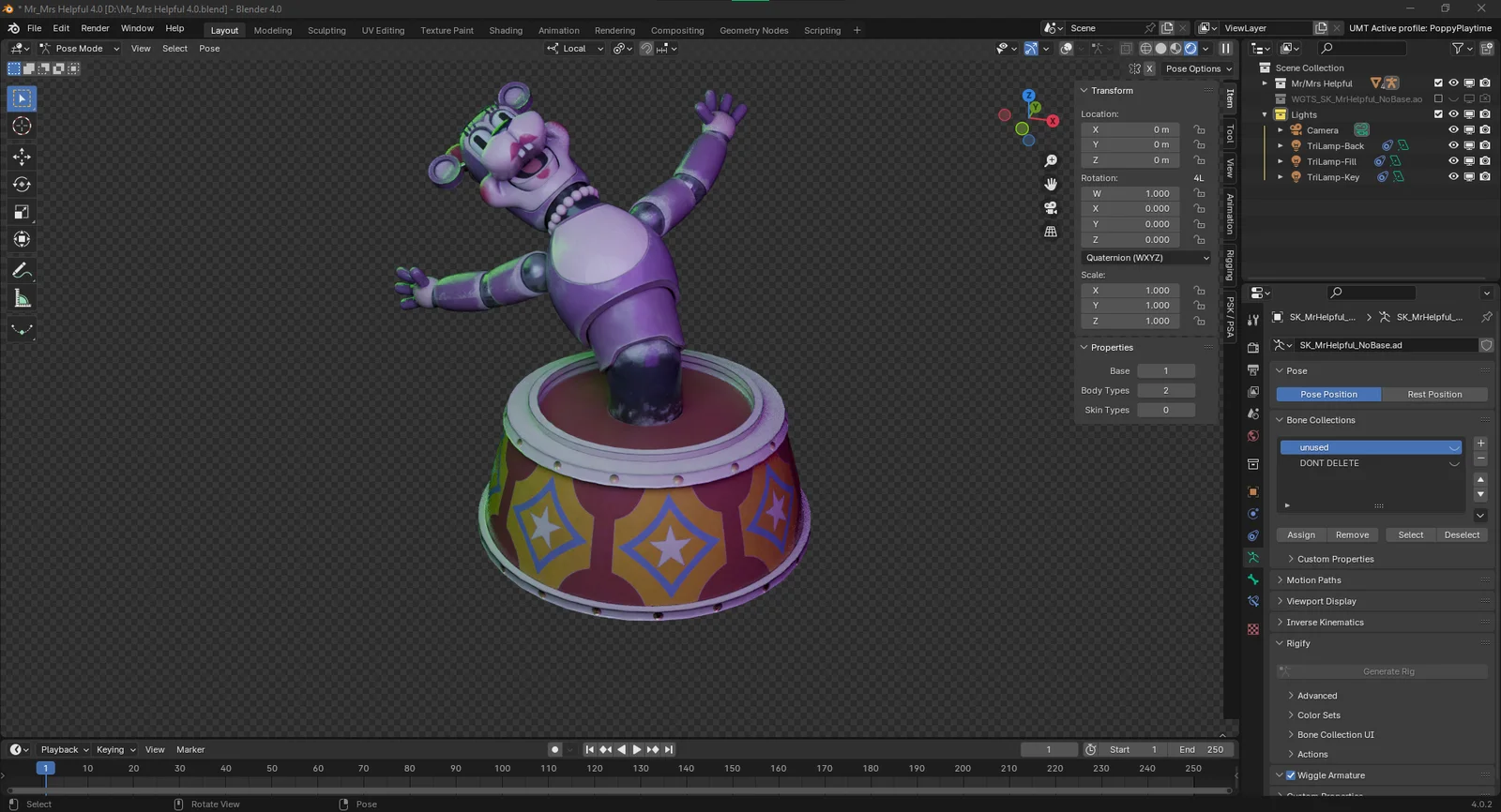Screen dimensions: 1501x812
Task: Switch orthographic perspective grid icon
Action: 1051,232
